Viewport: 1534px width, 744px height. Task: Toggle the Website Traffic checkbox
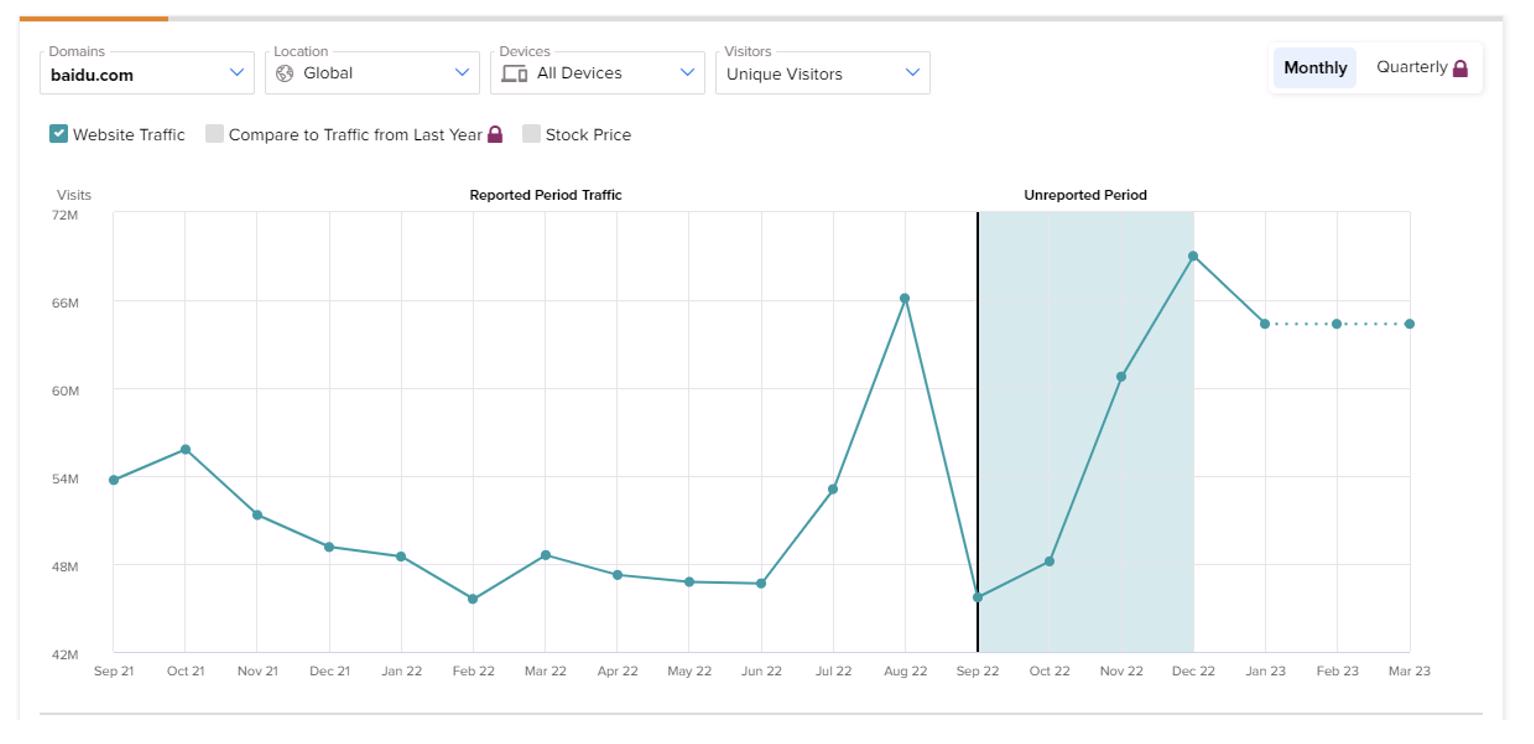[x=59, y=134]
